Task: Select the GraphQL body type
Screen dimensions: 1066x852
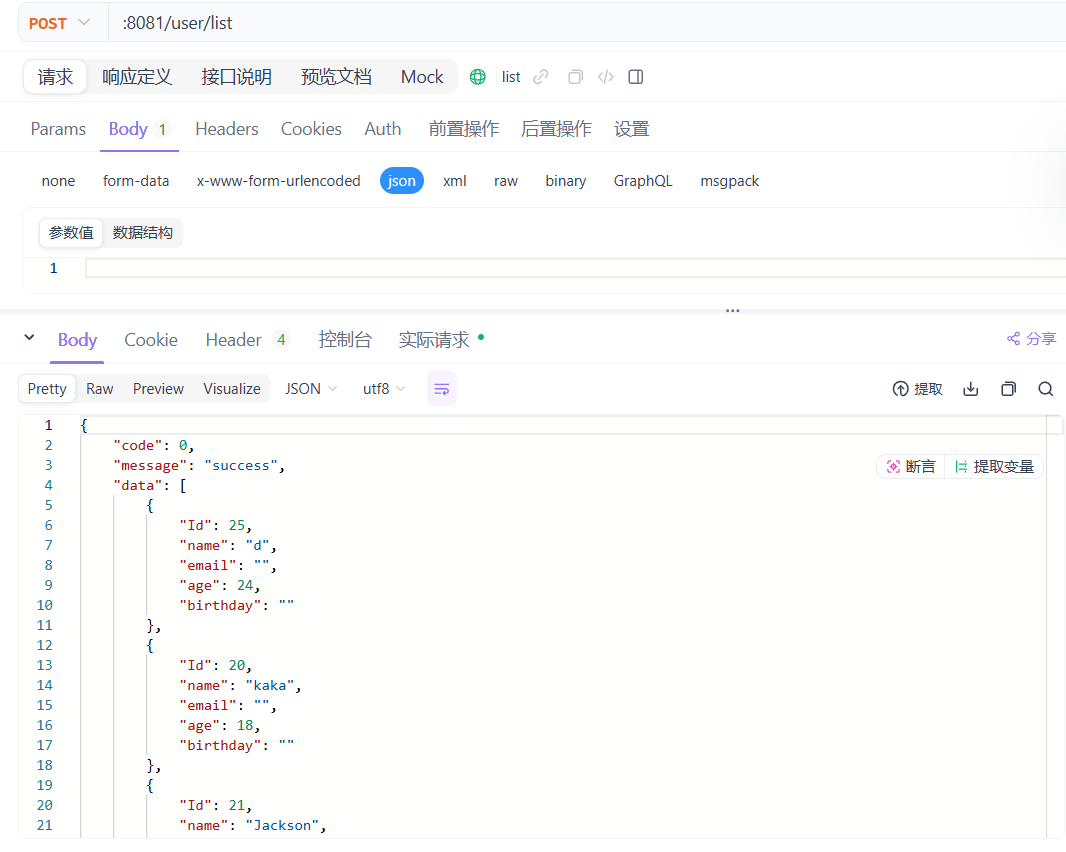Action: (643, 181)
